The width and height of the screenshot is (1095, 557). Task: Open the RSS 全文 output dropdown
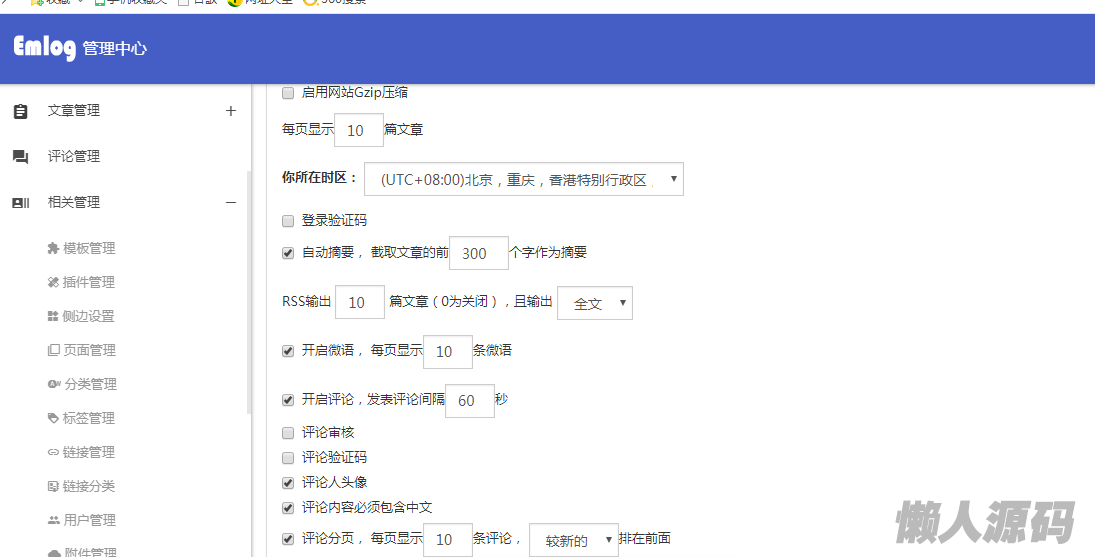[595, 303]
